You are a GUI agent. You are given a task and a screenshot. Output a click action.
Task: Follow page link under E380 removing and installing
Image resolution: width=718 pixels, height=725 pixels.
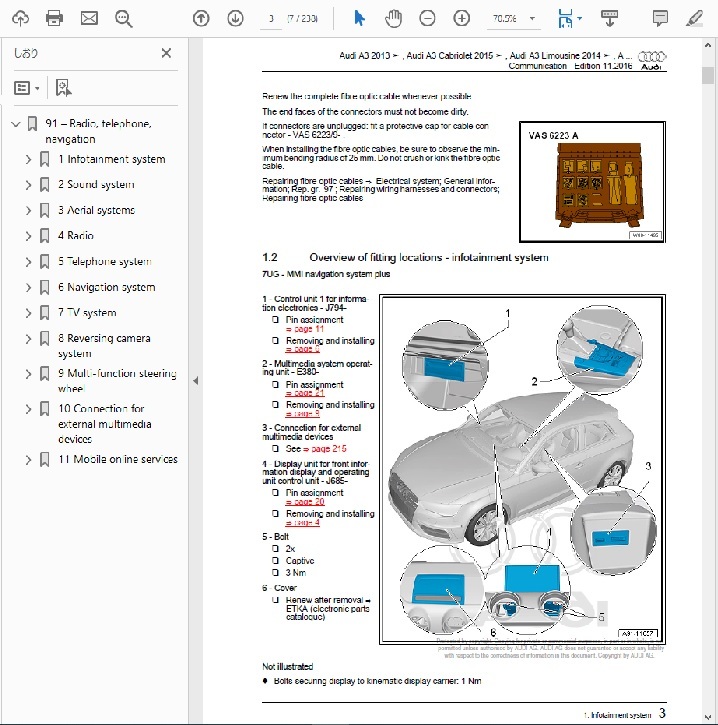tap(302, 413)
